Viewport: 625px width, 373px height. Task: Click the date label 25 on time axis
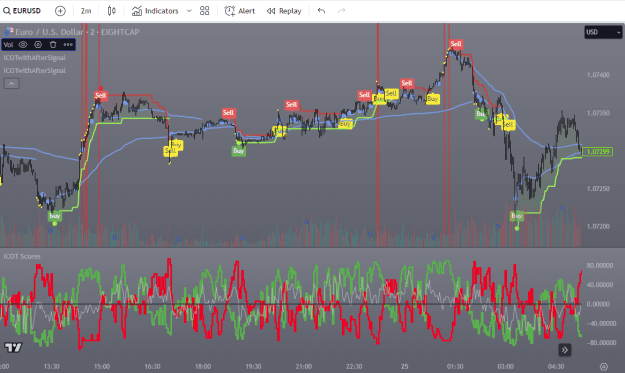(405, 367)
